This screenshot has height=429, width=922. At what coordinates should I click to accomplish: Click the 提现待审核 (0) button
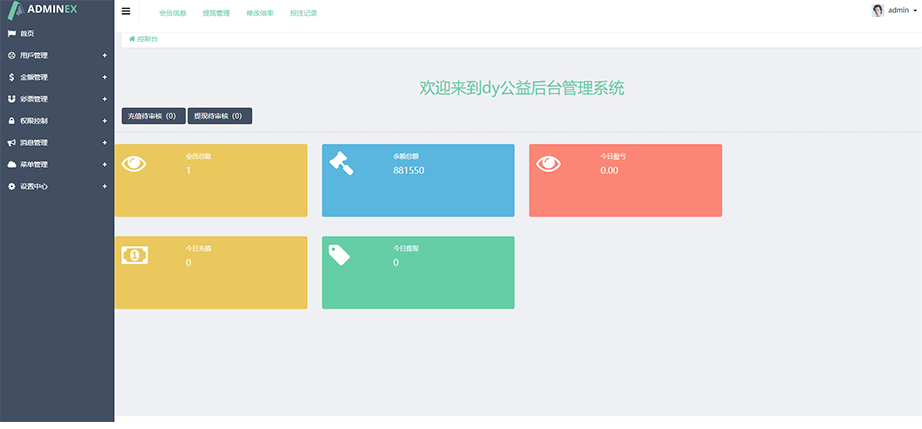(x=221, y=116)
